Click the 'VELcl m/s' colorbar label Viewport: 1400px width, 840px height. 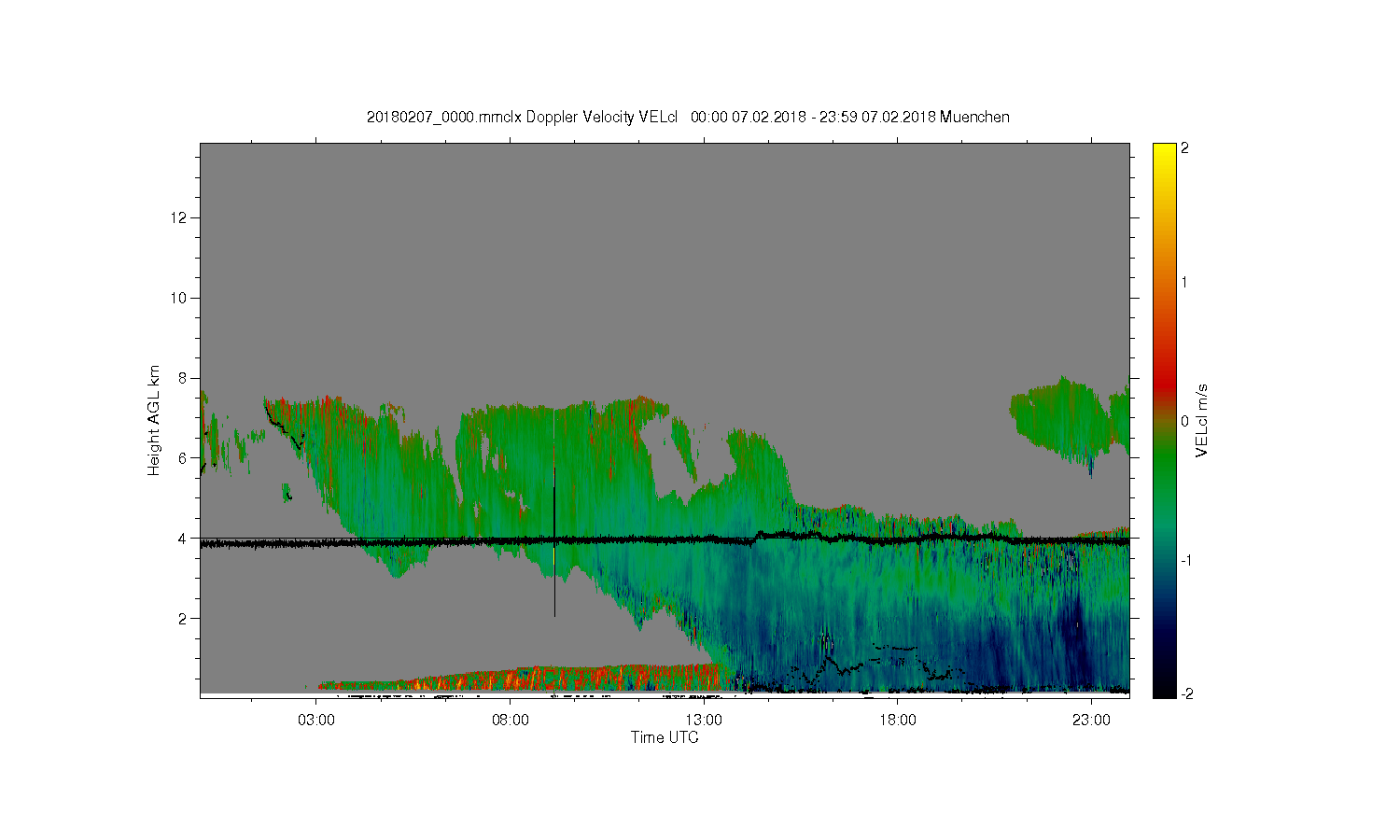click(x=1202, y=420)
